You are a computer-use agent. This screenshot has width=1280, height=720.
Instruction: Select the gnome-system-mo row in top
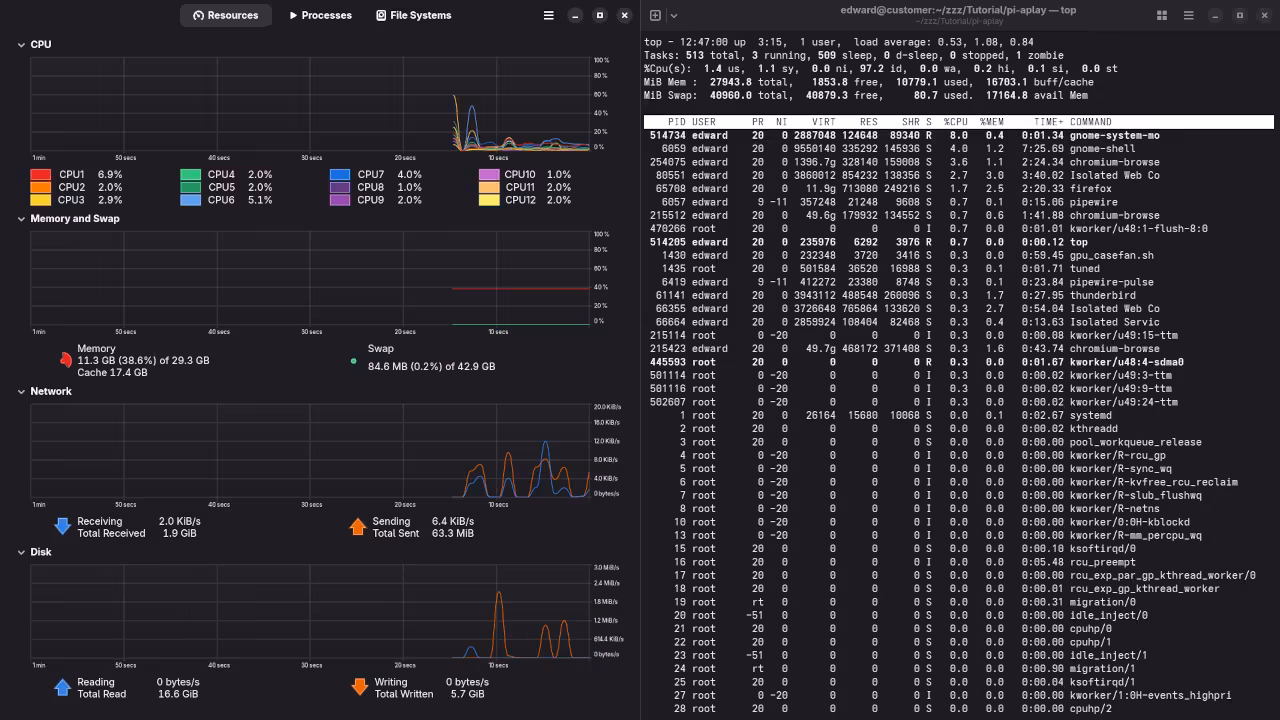959,135
